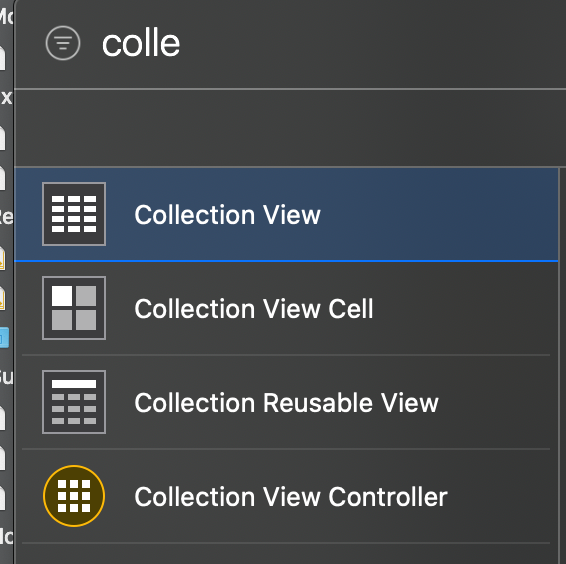Click the empty detail area above results list

coord(290,128)
